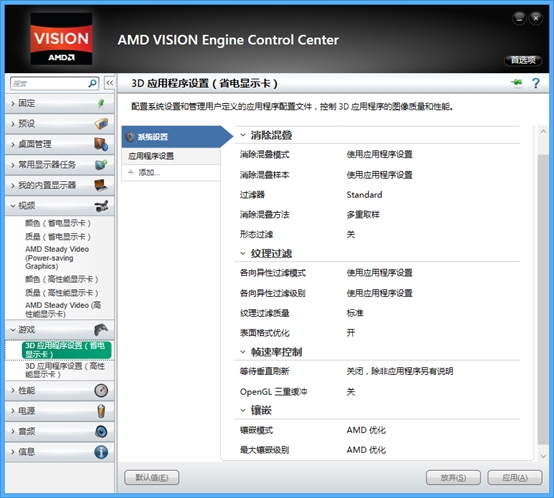Viewport: 554px width, 498px height.
Task: Click the search magnifier icon
Action: [93, 83]
